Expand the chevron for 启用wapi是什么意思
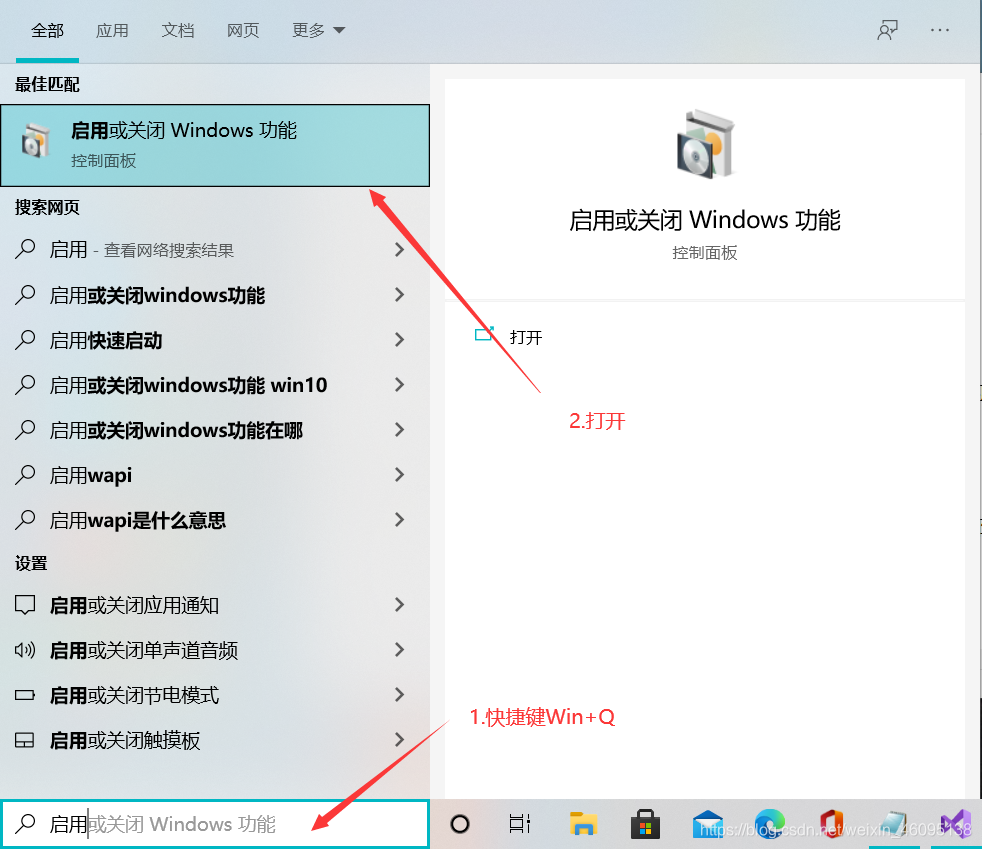The width and height of the screenshot is (982, 849). pyautogui.click(x=399, y=520)
